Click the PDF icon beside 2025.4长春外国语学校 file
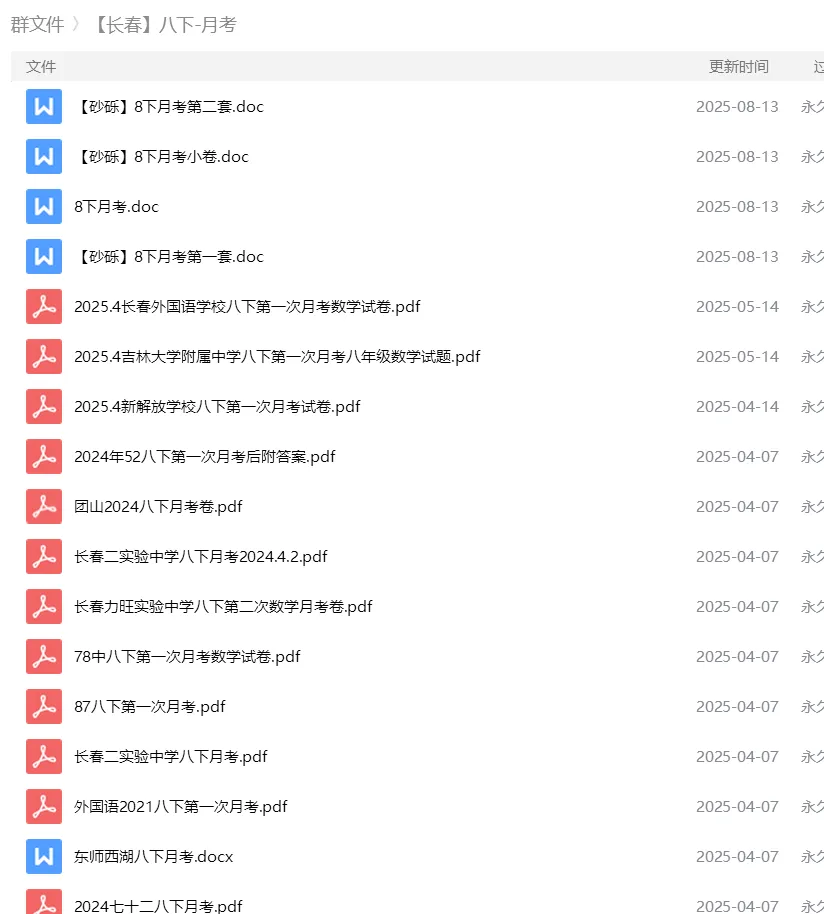The height and width of the screenshot is (914, 824). 44,306
